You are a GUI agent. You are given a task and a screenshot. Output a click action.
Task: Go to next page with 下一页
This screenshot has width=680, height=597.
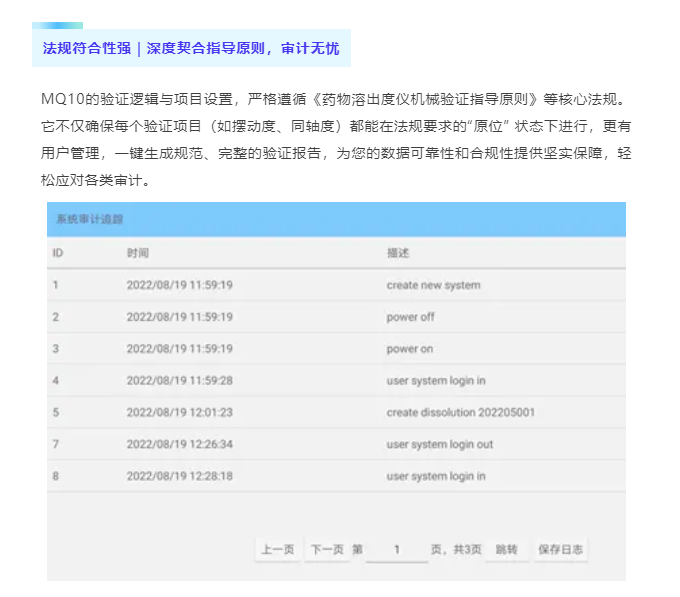pyautogui.click(x=327, y=549)
